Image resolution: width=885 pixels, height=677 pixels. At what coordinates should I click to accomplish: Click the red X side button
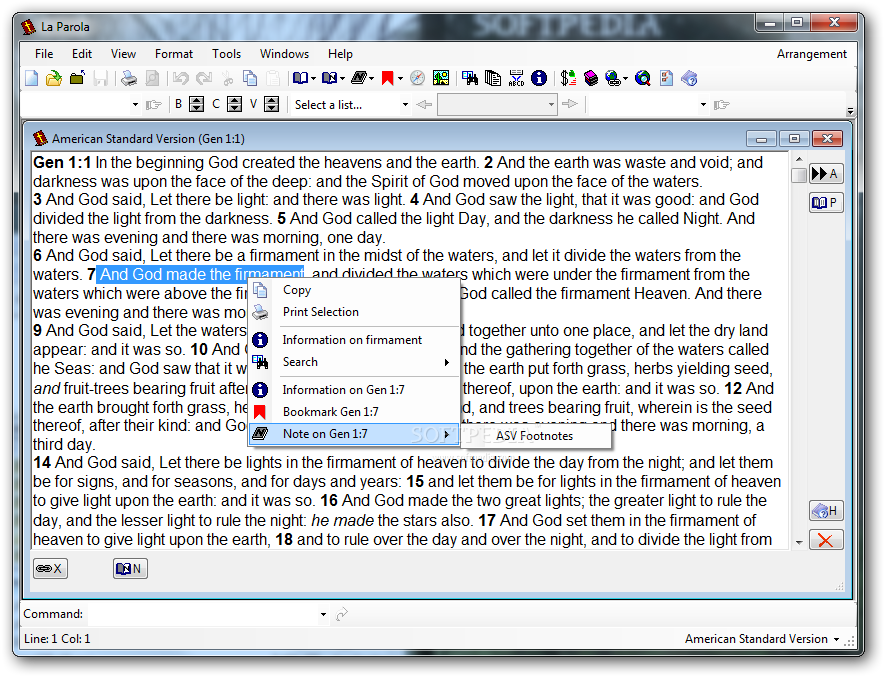coord(825,540)
